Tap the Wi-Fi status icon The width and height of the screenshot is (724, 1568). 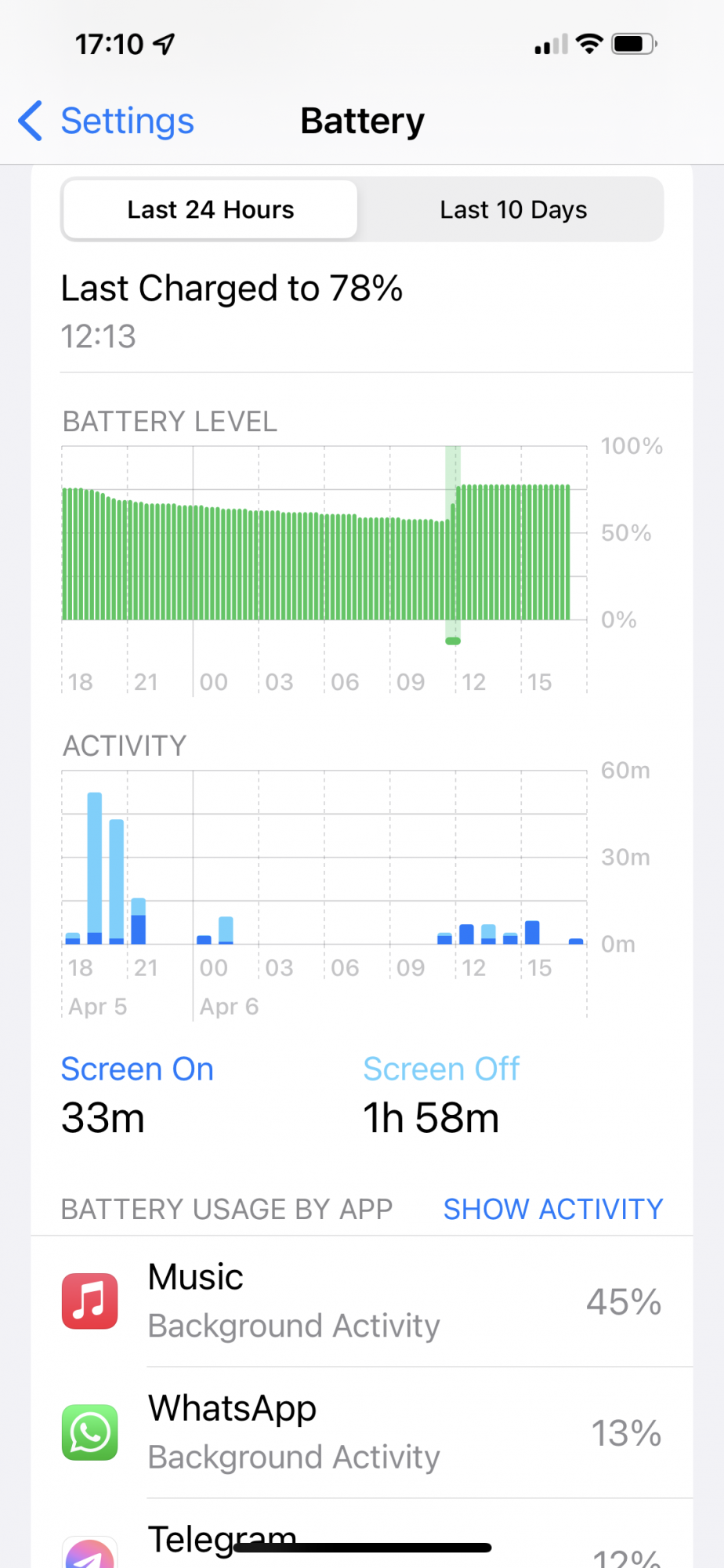point(588,44)
